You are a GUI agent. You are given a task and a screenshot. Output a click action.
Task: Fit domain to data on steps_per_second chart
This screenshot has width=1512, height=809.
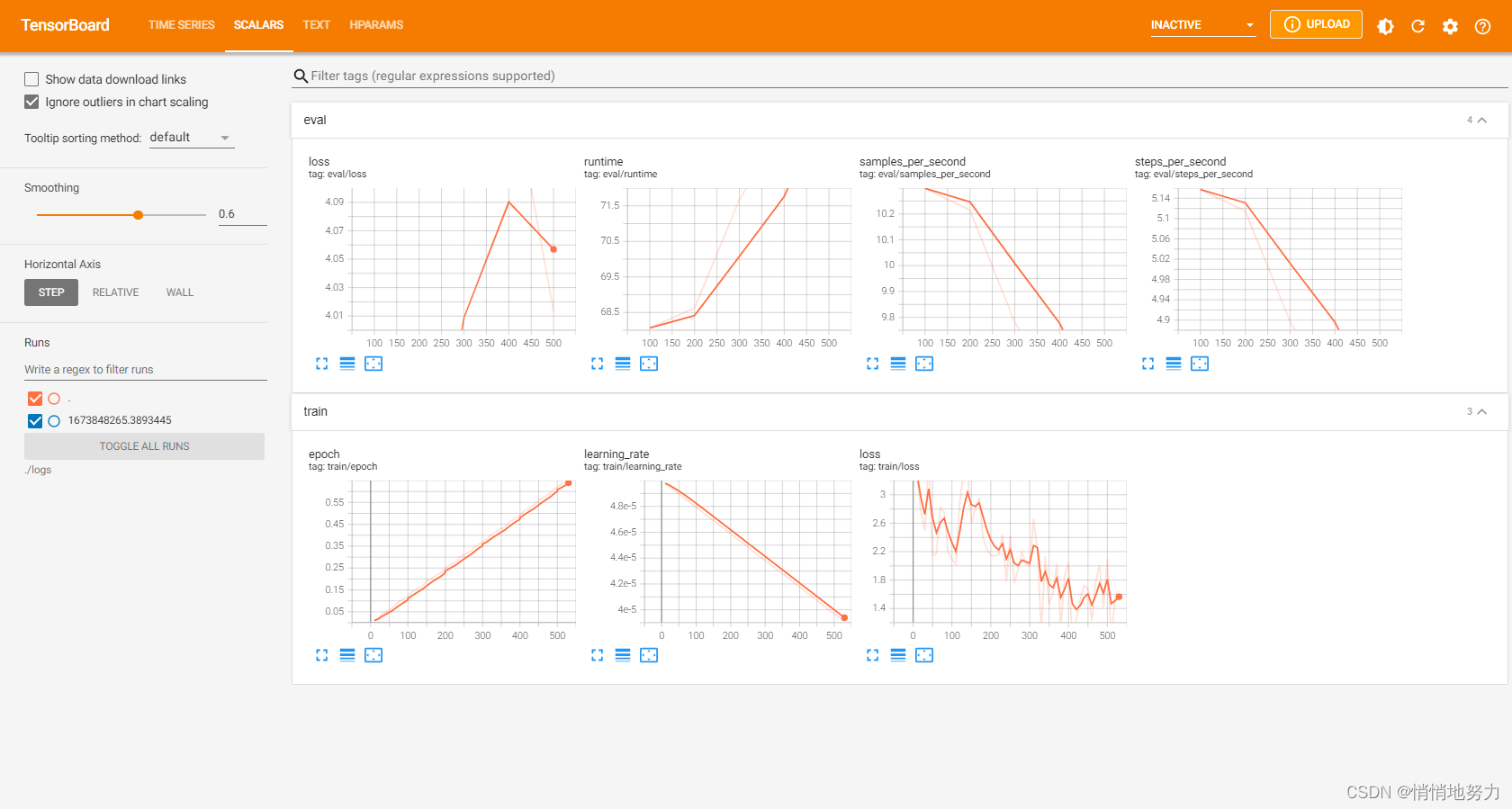point(1200,364)
